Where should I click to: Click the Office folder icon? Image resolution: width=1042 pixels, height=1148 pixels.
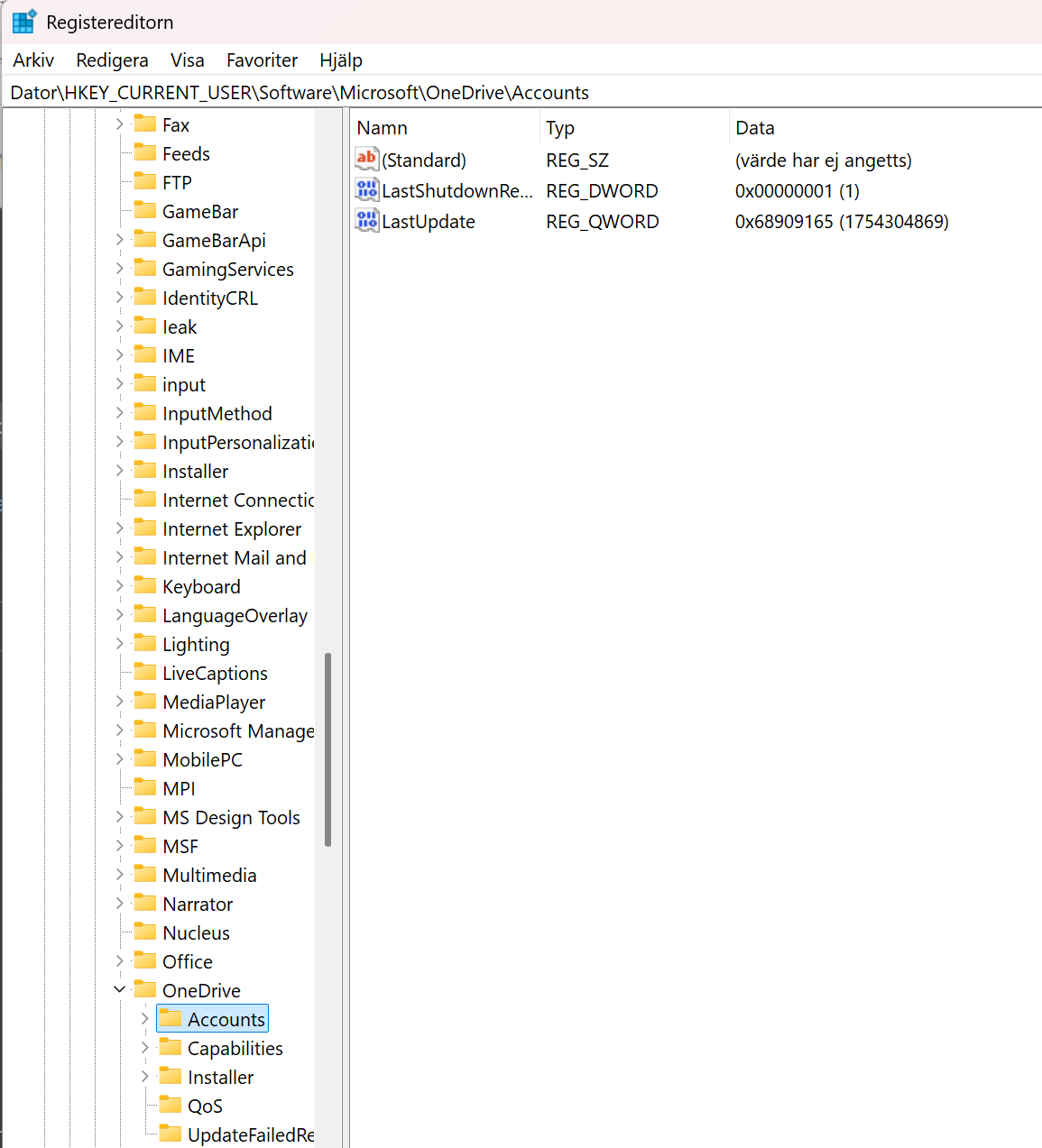coord(145,960)
